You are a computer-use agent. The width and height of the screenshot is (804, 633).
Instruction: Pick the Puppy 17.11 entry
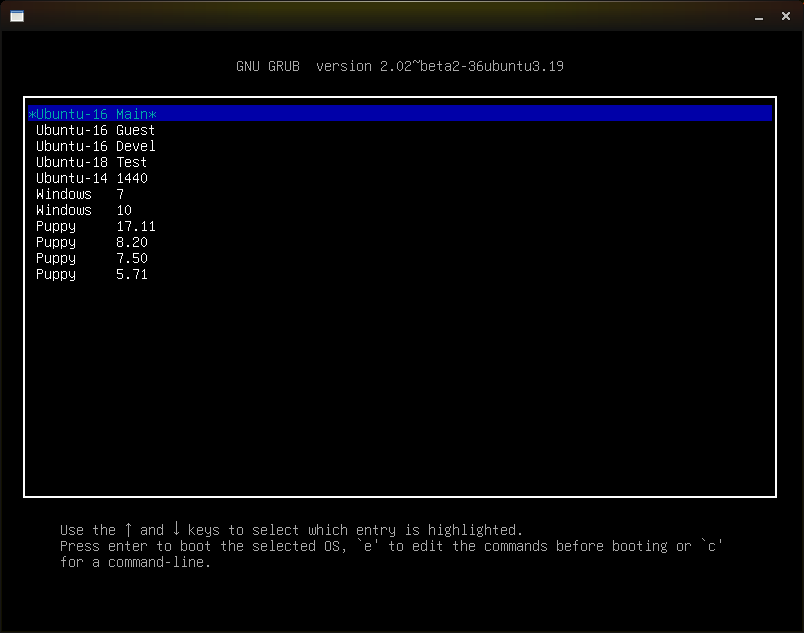tap(95, 226)
